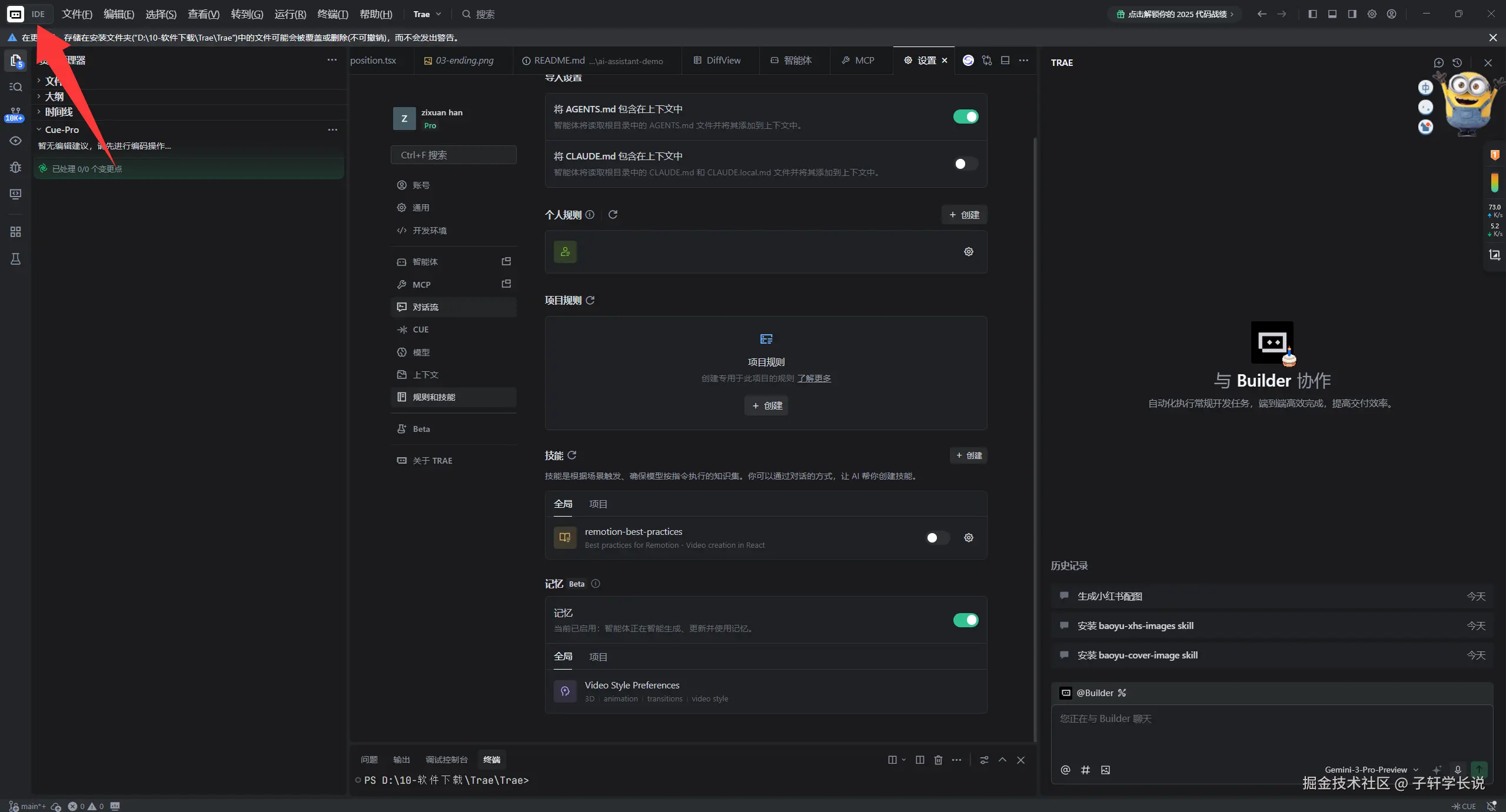Enable the remotion-best-practices skill toggle
This screenshot has height=812, width=1506.
tap(937, 538)
